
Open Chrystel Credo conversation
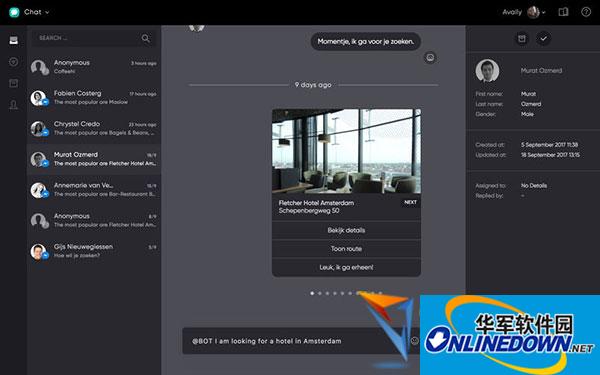point(94,128)
